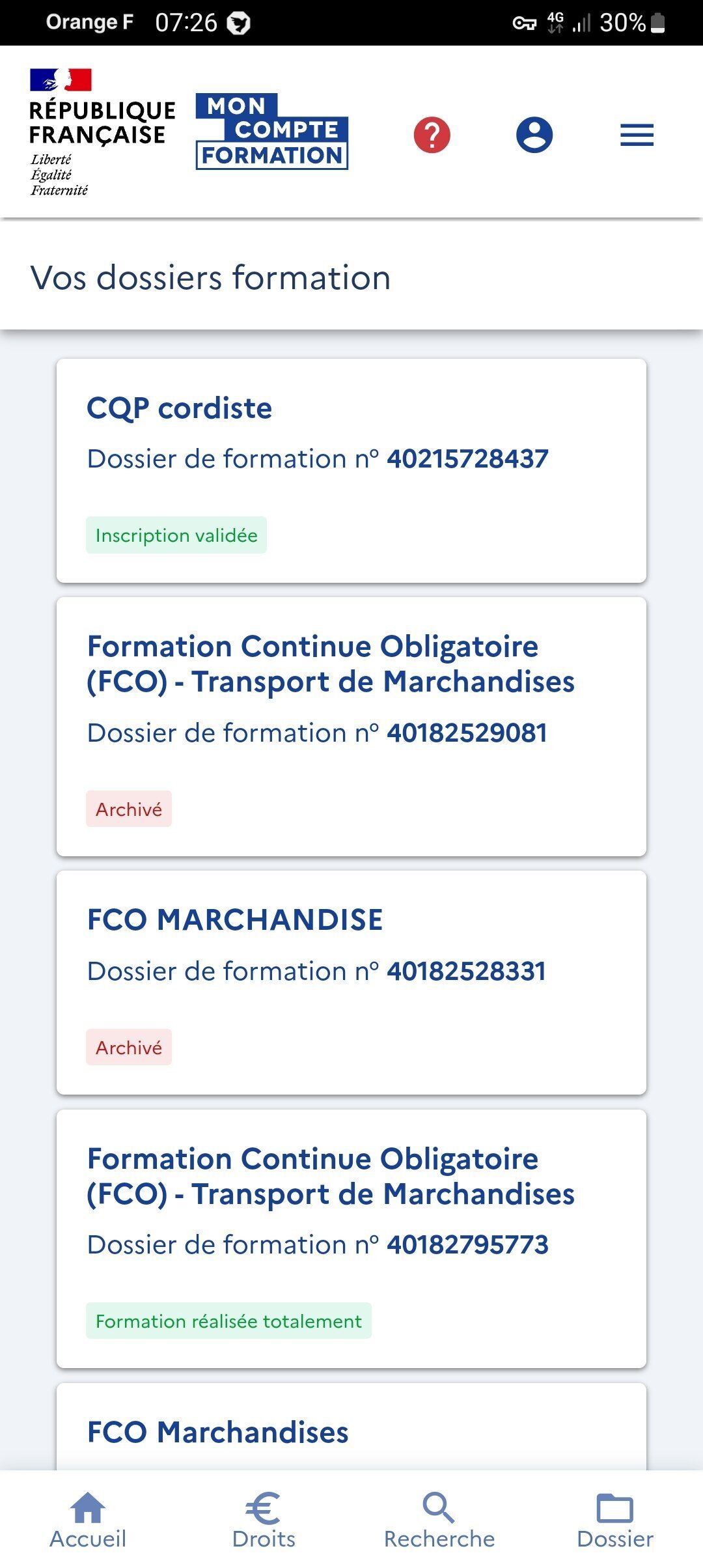Tap the Vos dossiers formation heading
The width and height of the screenshot is (703, 1568).
coord(210,277)
